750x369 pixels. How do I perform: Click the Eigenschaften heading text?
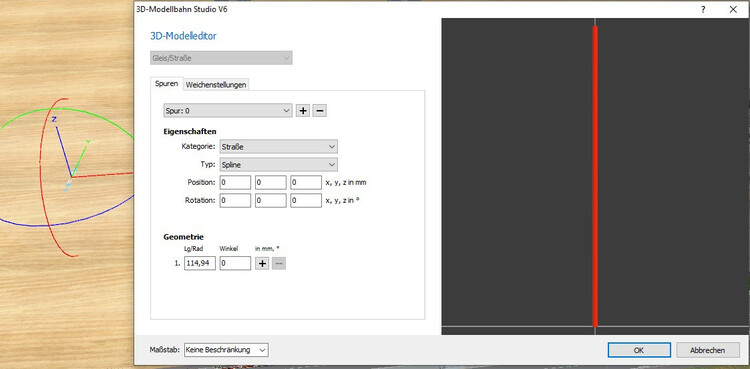(x=190, y=131)
